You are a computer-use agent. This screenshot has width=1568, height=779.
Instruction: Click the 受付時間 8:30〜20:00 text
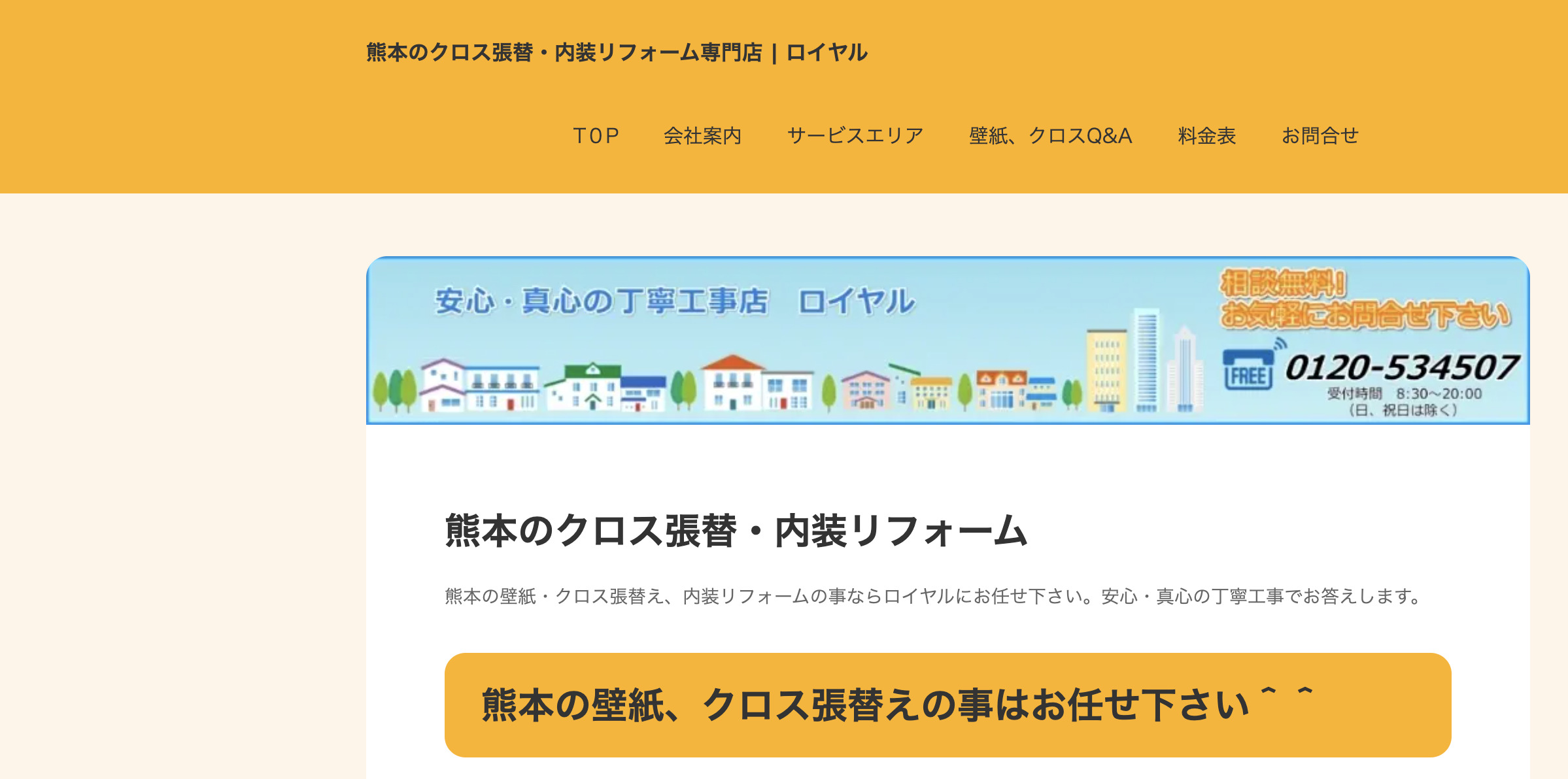point(1404,393)
